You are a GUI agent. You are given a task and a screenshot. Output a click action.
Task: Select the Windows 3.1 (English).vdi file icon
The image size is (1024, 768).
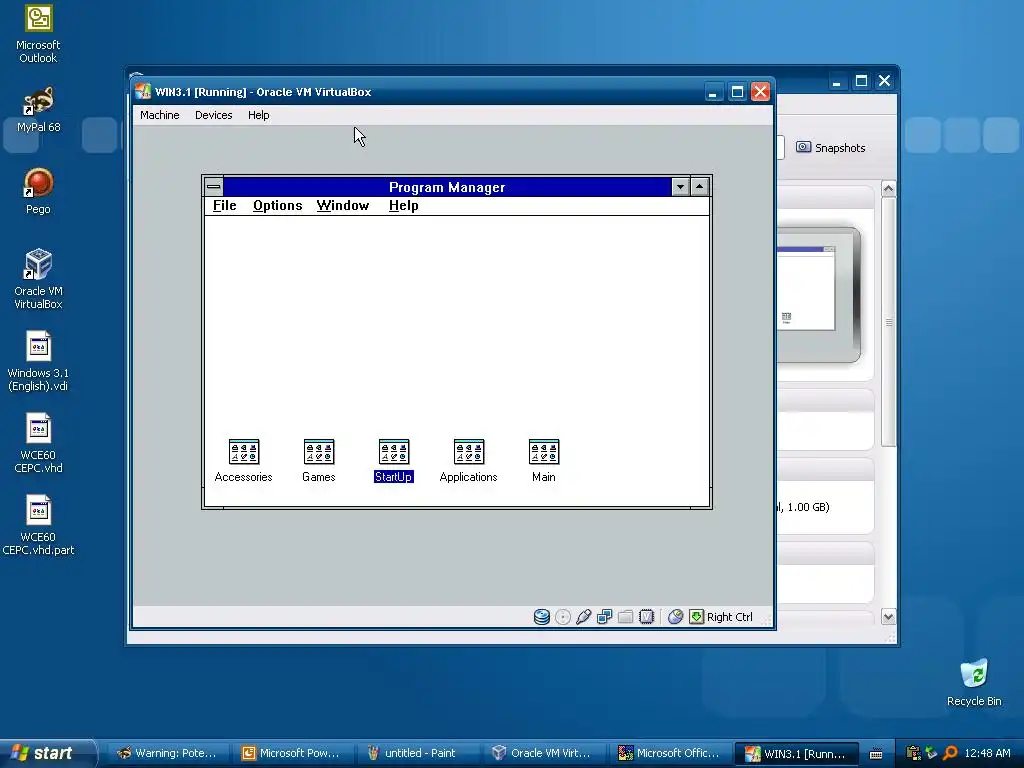point(38,346)
